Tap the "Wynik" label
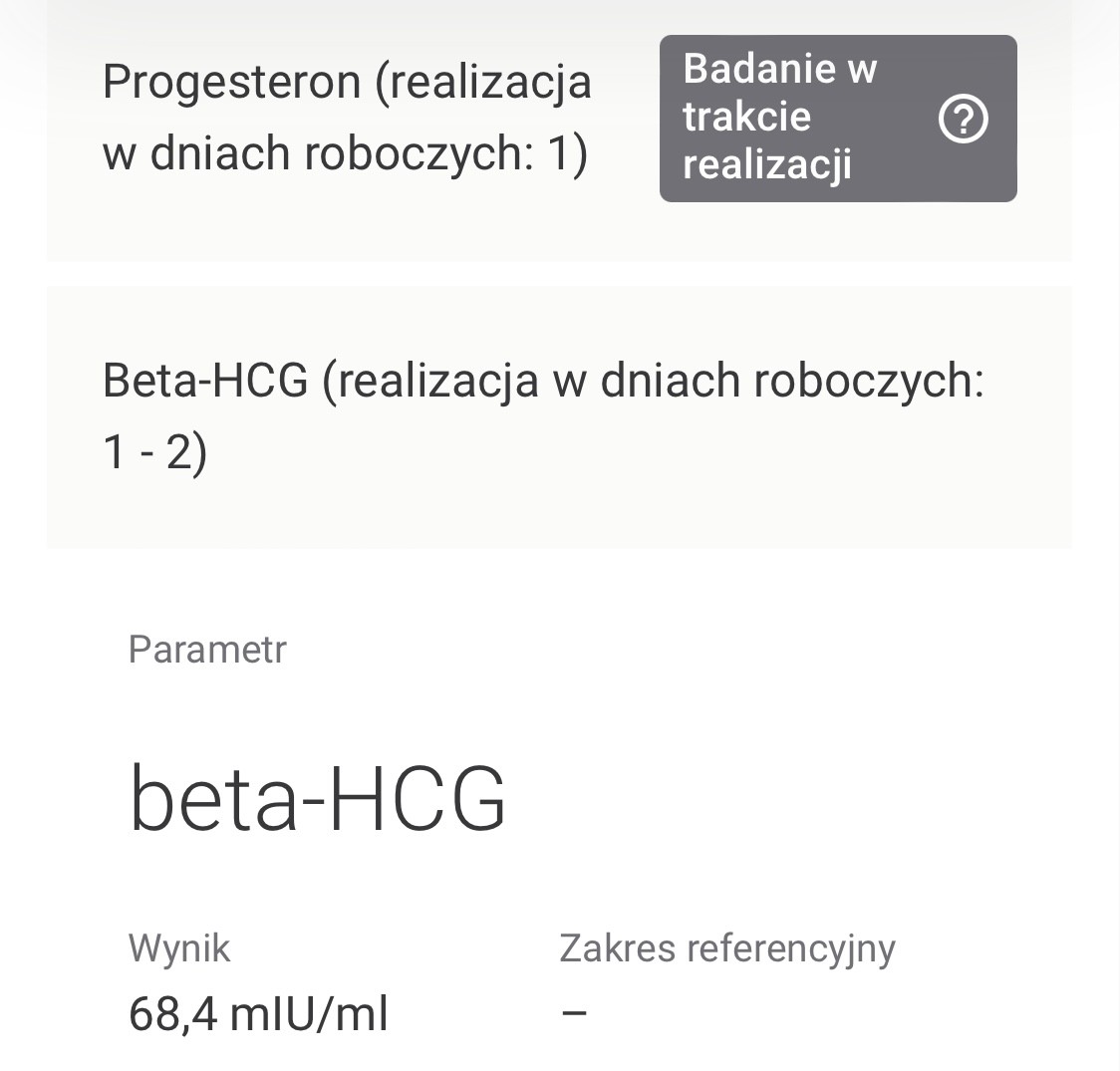Viewport: 1120px width, 1071px height. (x=179, y=947)
